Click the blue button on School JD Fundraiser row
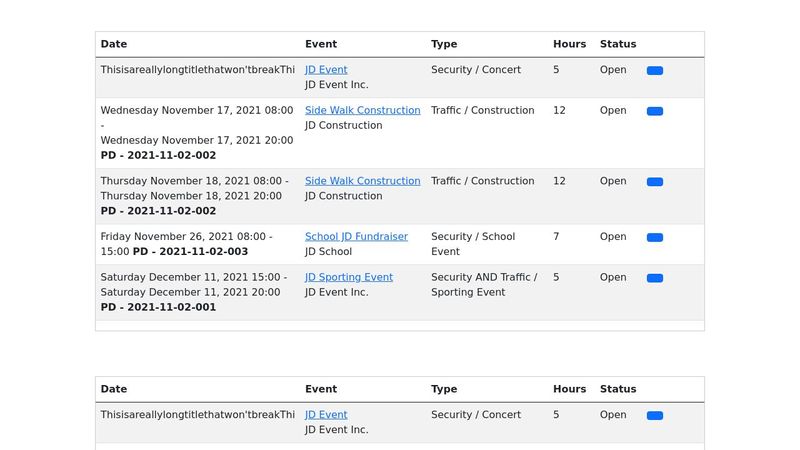Image resolution: width=800 pixels, height=450 pixels. click(x=655, y=238)
